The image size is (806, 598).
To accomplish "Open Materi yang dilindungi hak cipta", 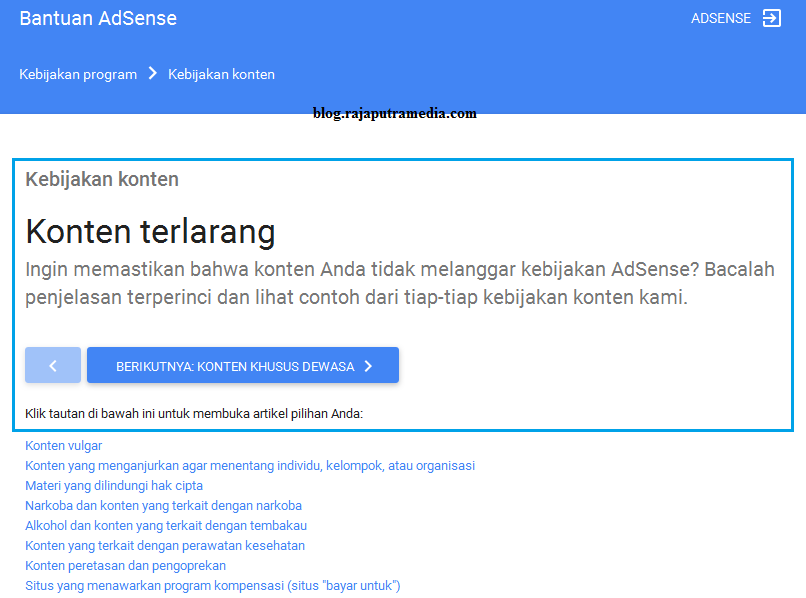I will pyautogui.click(x=114, y=486).
